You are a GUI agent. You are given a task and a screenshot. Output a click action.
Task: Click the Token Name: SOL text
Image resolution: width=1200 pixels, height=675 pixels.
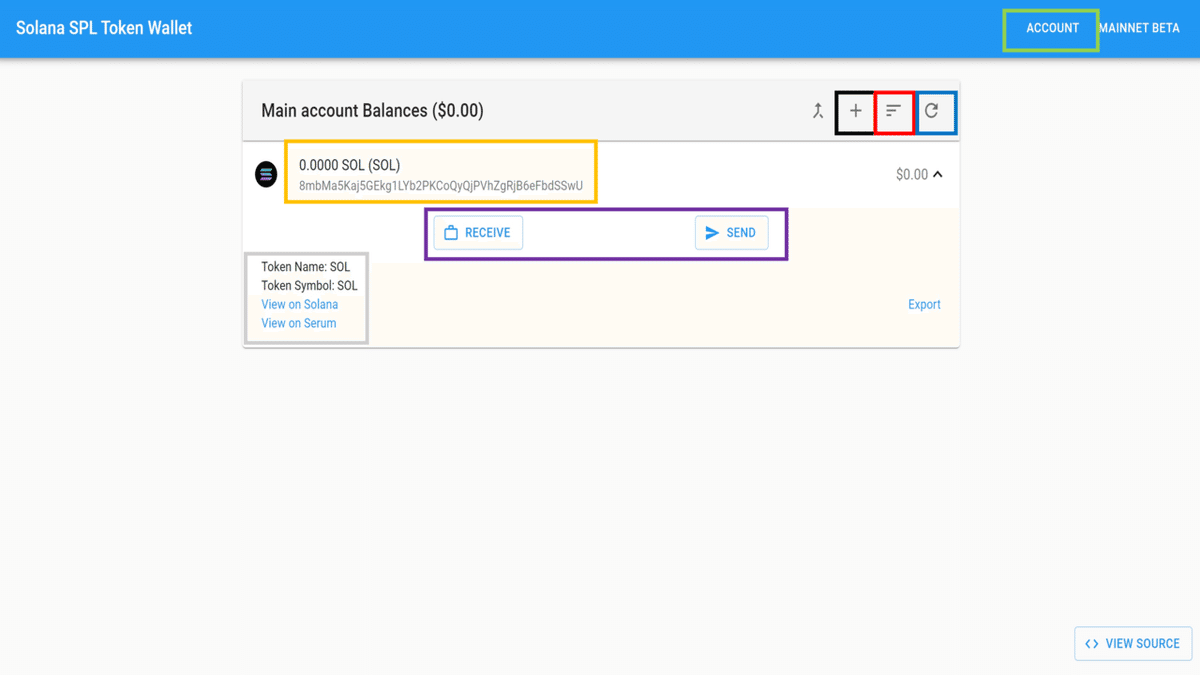coord(306,267)
